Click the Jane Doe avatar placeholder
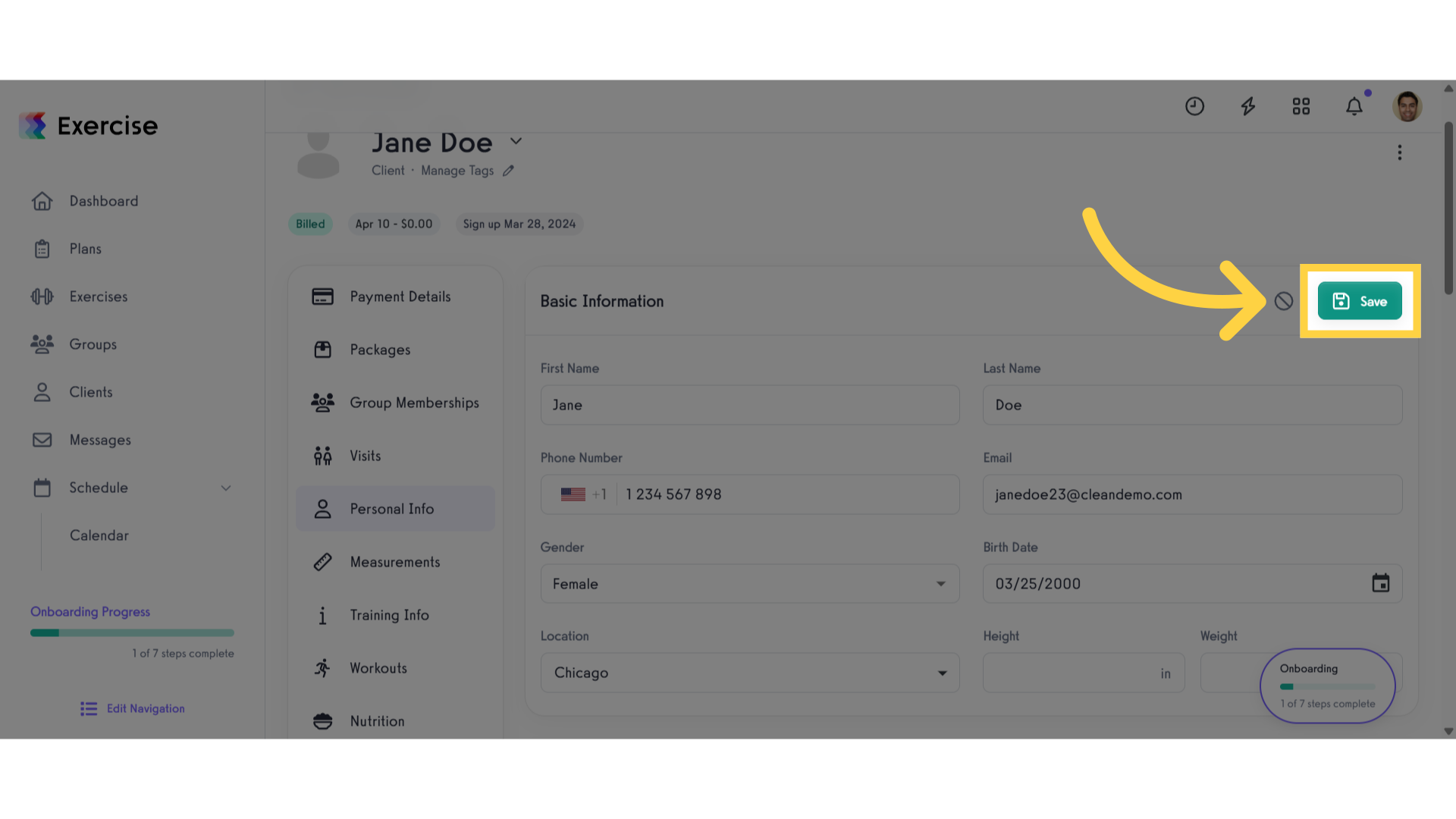This screenshot has width=1456, height=819. tap(318, 155)
